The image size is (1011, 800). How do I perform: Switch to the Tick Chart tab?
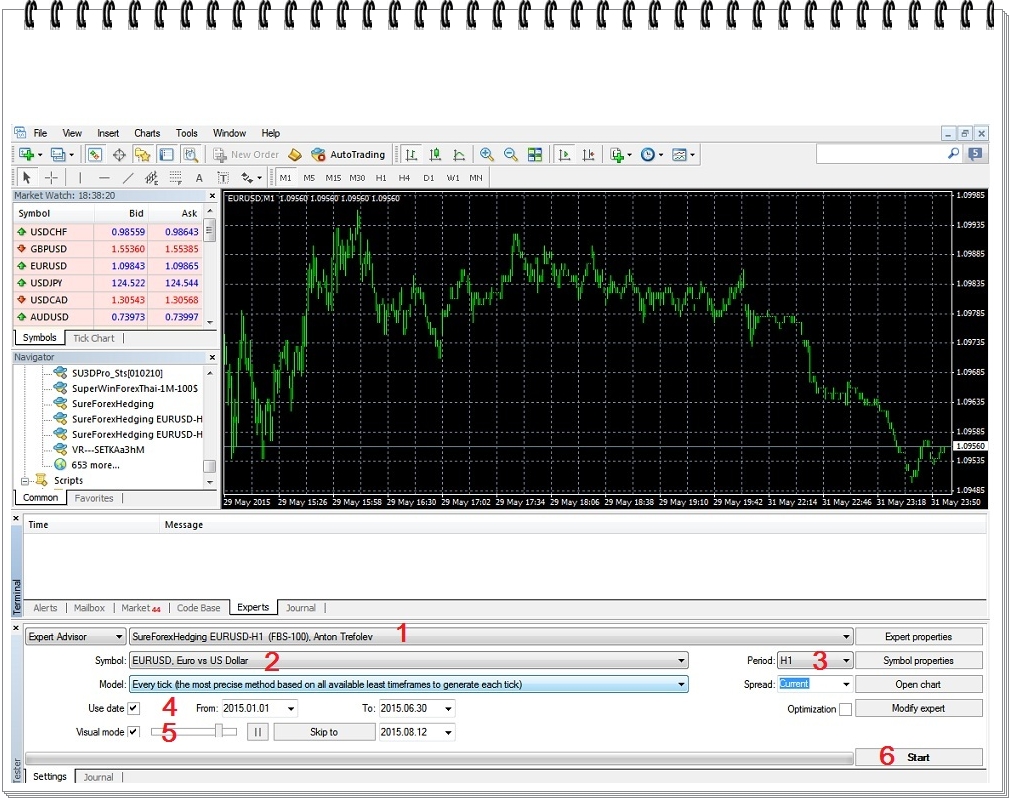(93, 338)
